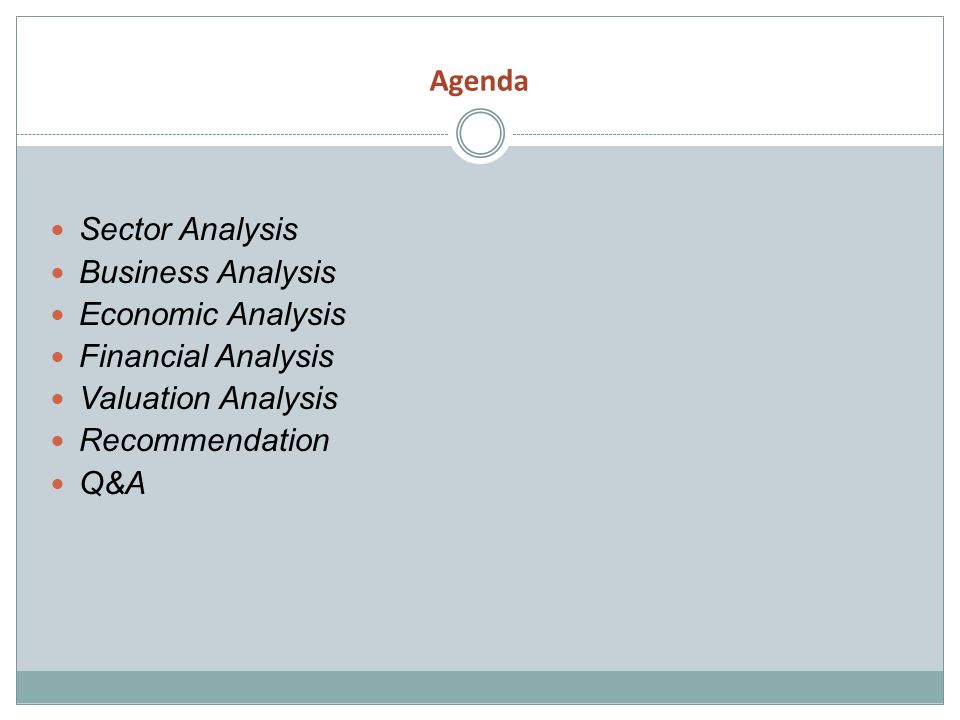The width and height of the screenshot is (960, 720).
Task: Select the bullet dot before Economic Analysis
Action: point(58,315)
